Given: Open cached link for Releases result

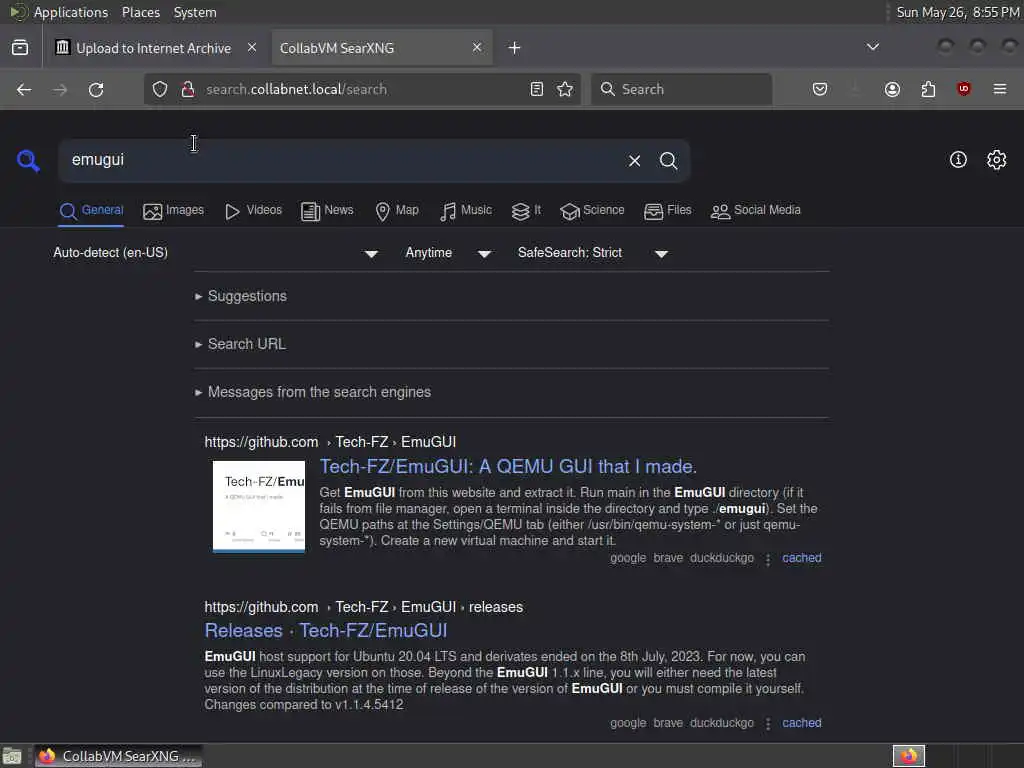Looking at the screenshot, I should (802, 723).
